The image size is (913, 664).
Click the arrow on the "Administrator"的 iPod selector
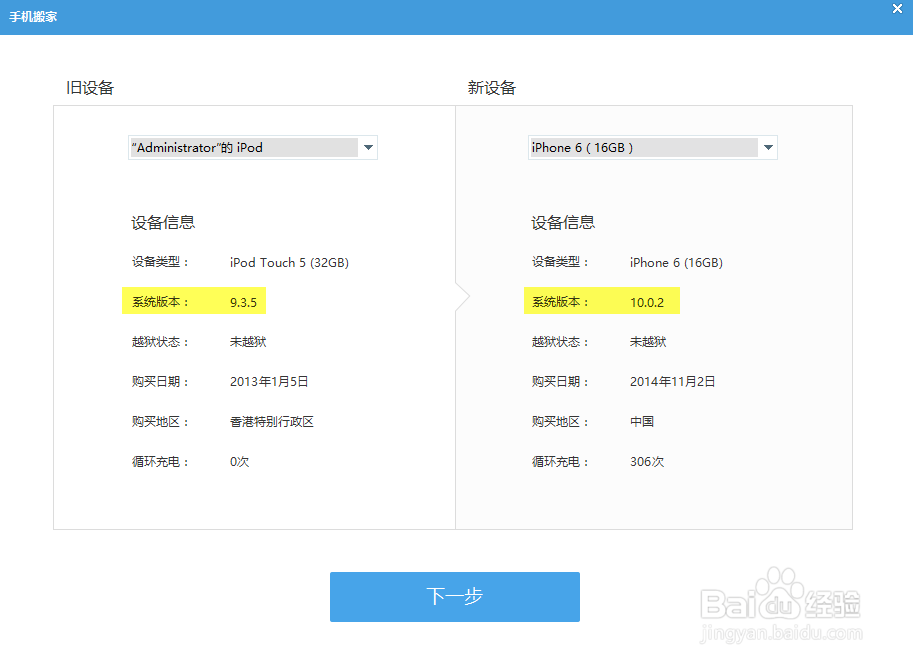click(x=369, y=147)
